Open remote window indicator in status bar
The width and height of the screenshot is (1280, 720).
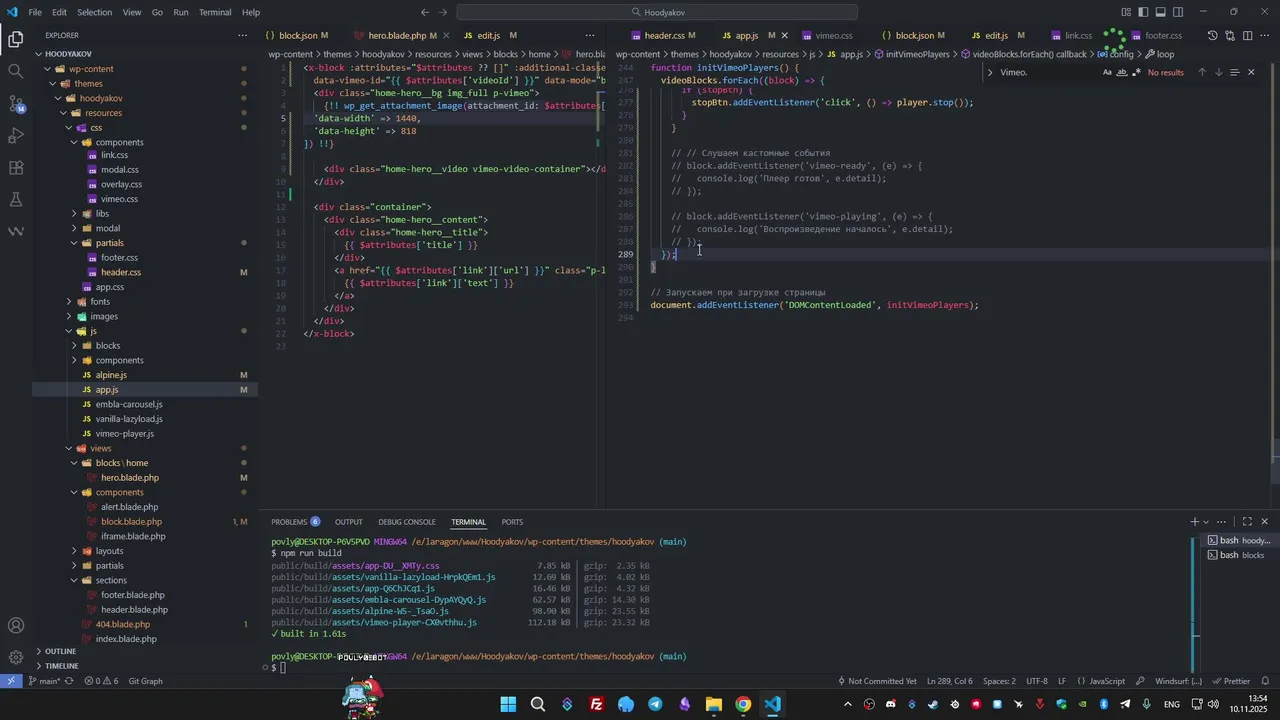pos(11,681)
